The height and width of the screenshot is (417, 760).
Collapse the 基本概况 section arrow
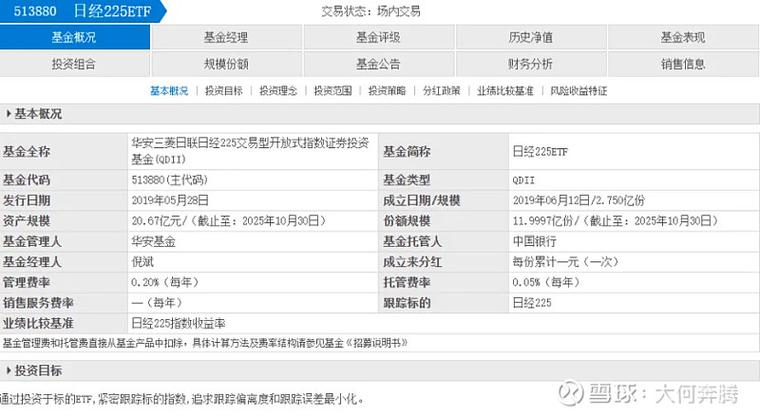pyautogui.click(x=9, y=114)
